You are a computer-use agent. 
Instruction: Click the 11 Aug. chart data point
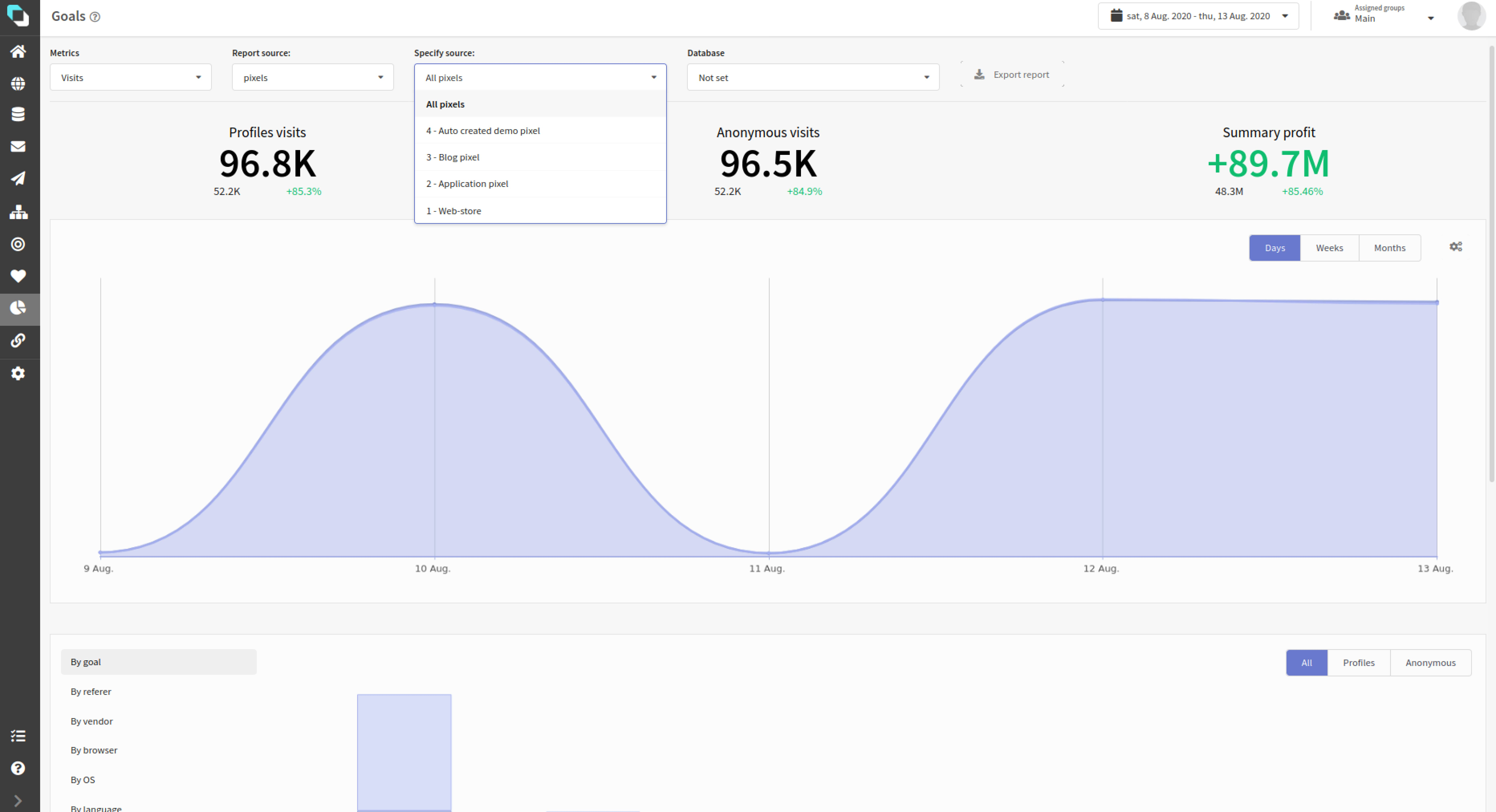769,553
